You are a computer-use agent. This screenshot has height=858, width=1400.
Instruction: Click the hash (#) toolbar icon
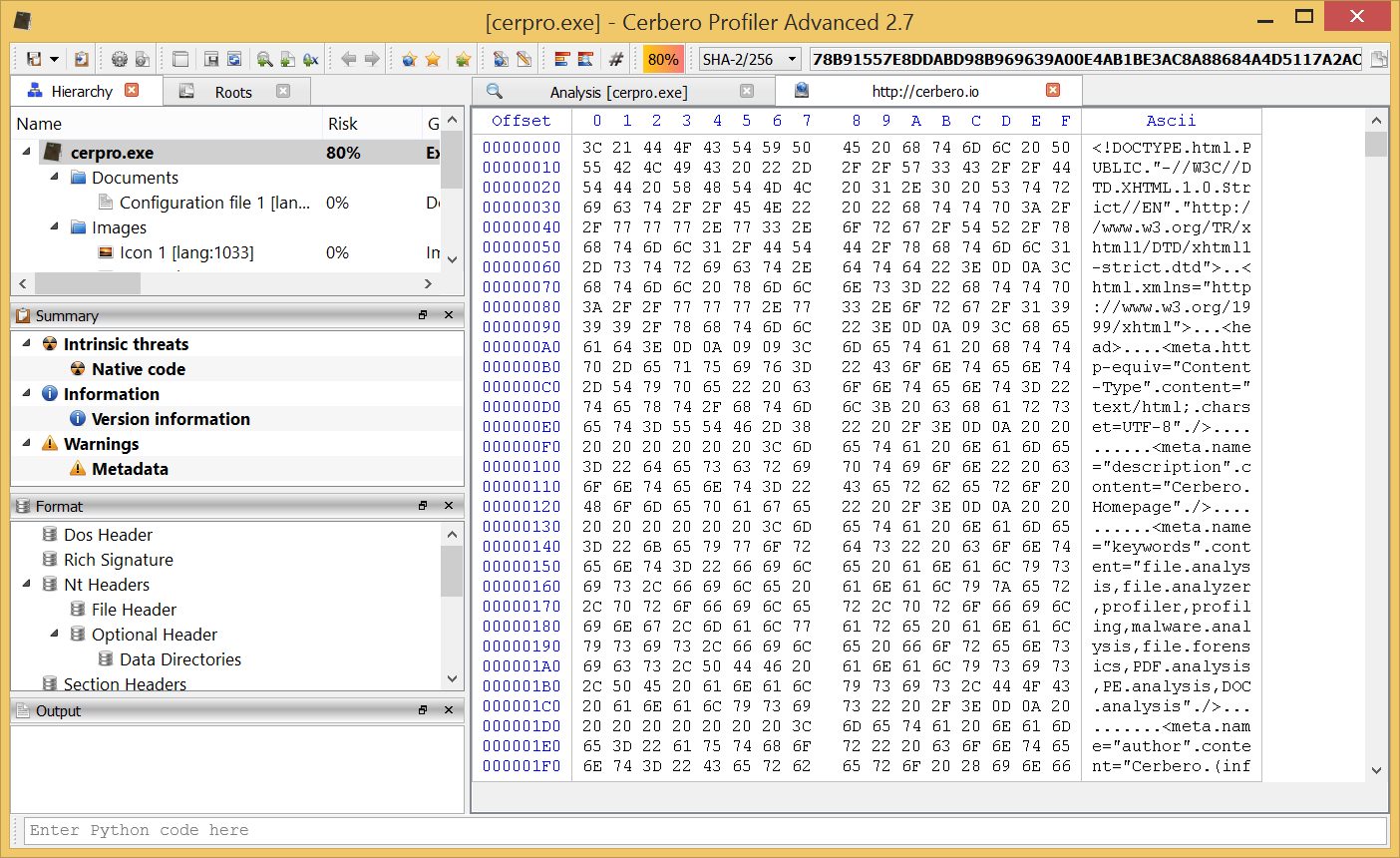[616, 59]
